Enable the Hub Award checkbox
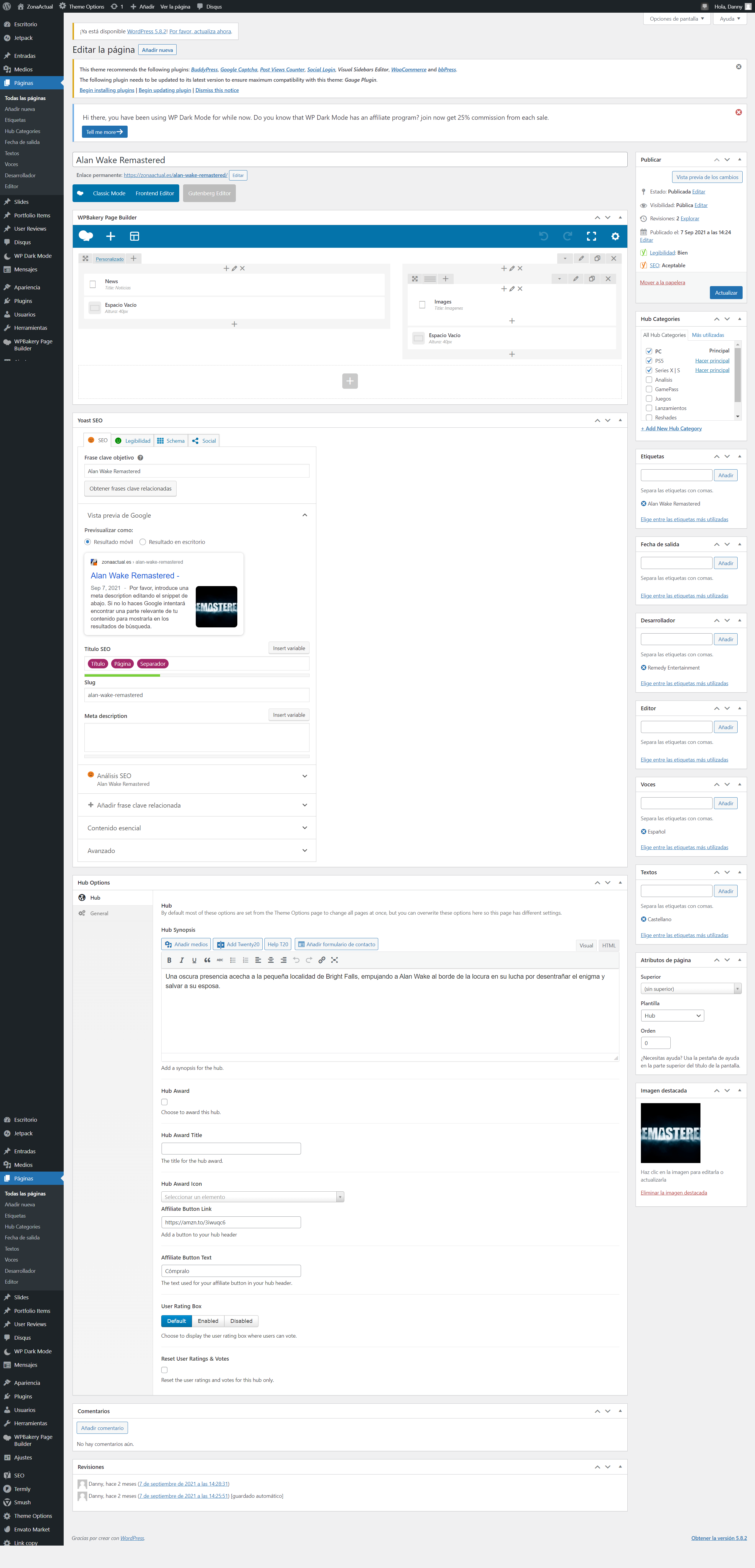Screen dimensions: 755x1568 (164, 1102)
